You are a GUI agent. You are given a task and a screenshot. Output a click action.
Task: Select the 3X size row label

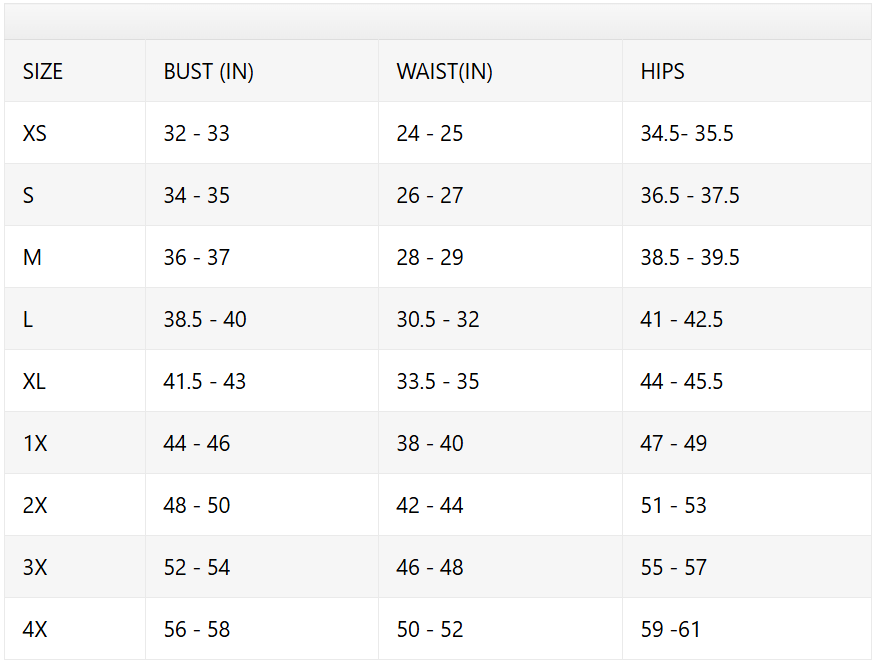tap(35, 567)
